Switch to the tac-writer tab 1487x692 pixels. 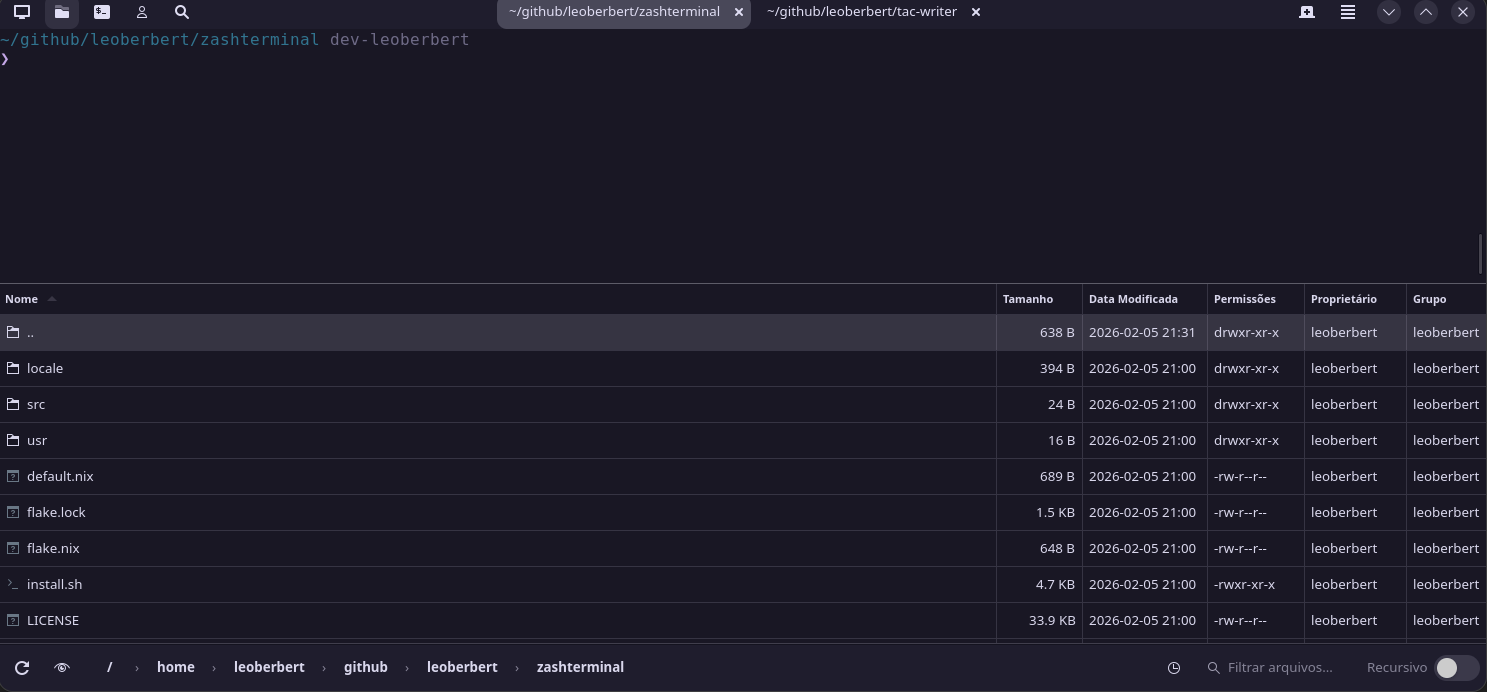pos(861,12)
